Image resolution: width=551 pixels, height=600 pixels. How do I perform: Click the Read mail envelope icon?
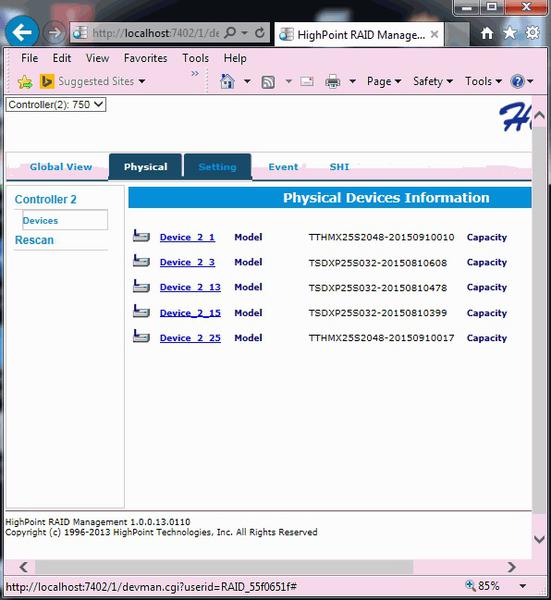[x=307, y=82]
